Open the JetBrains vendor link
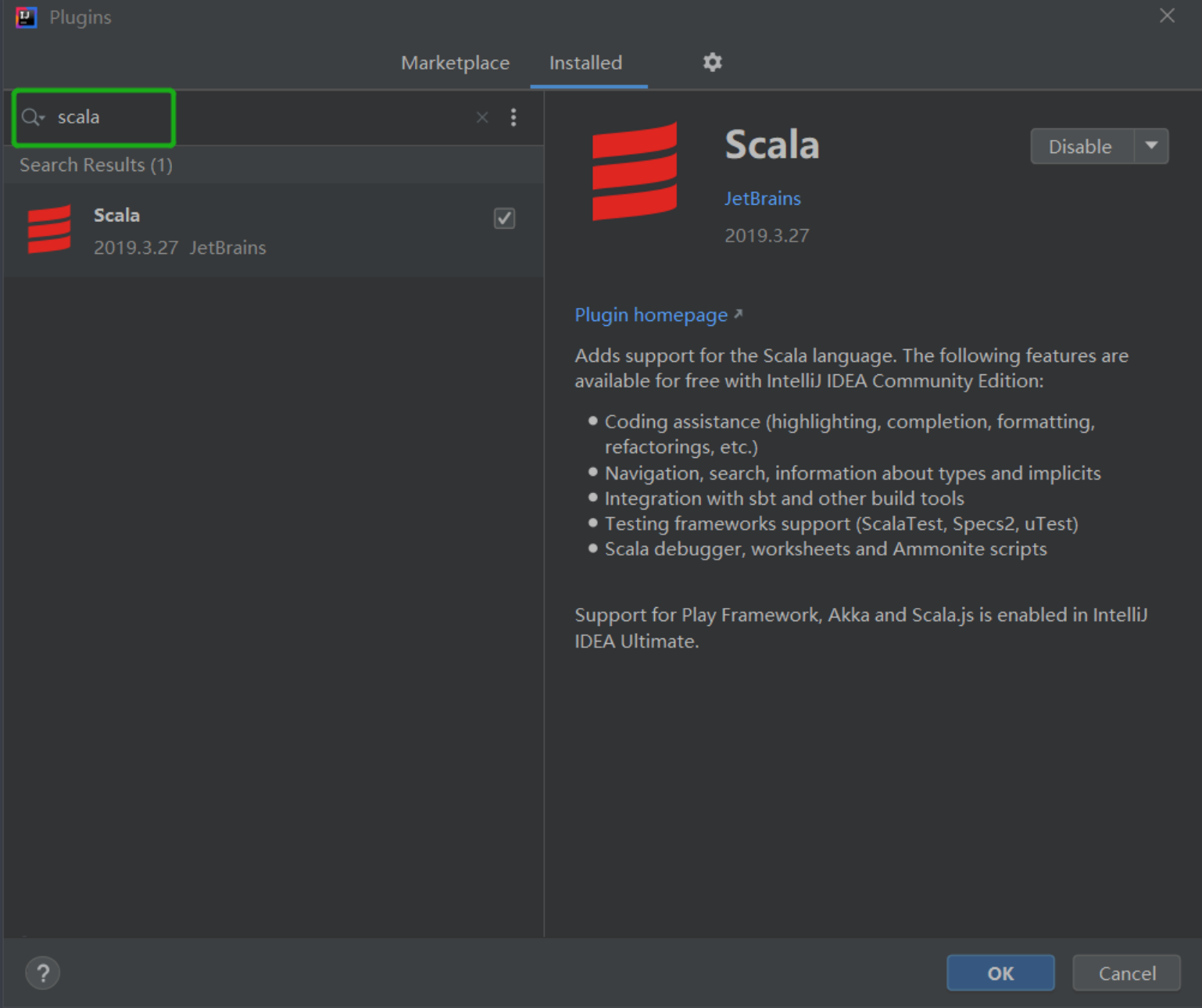 click(x=763, y=198)
